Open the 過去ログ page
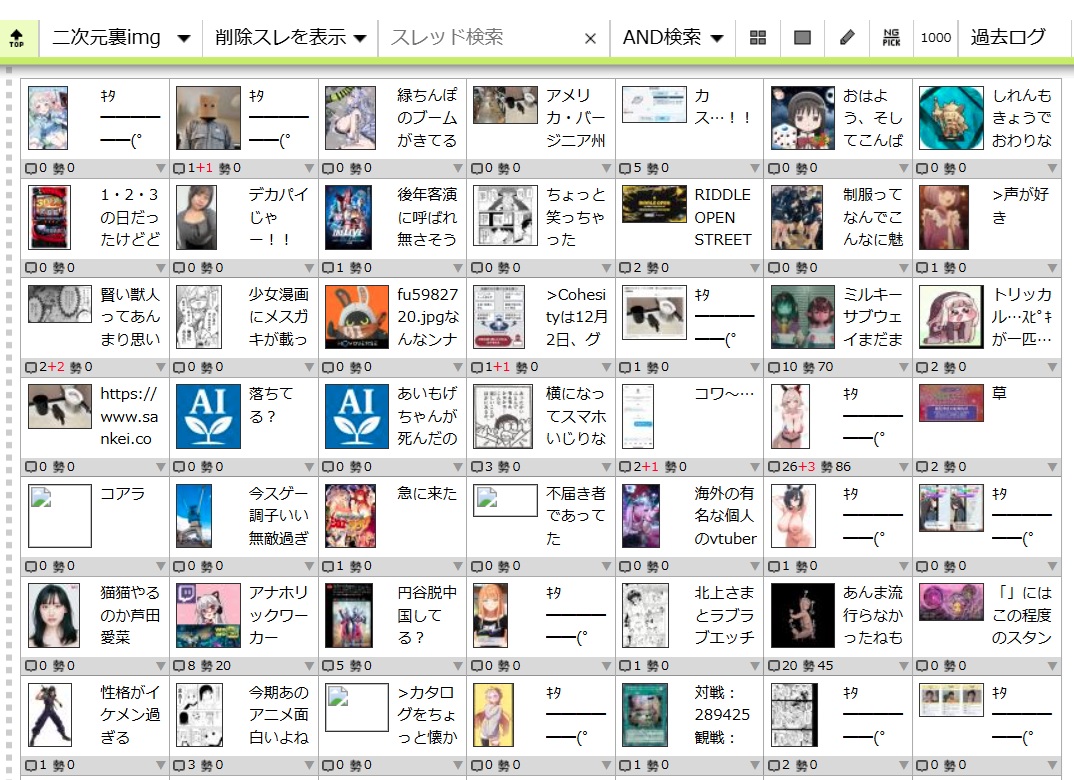 (x=1007, y=38)
